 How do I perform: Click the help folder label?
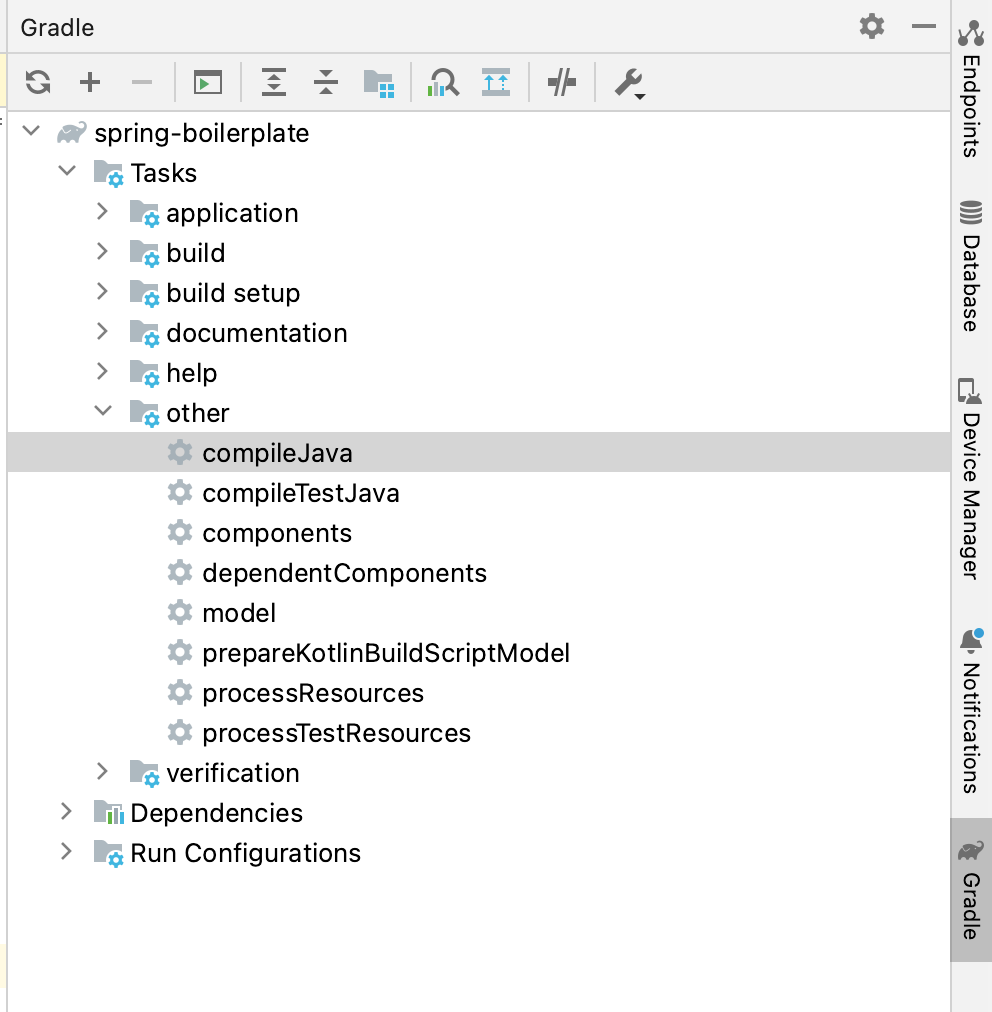click(x=192, y=374)
